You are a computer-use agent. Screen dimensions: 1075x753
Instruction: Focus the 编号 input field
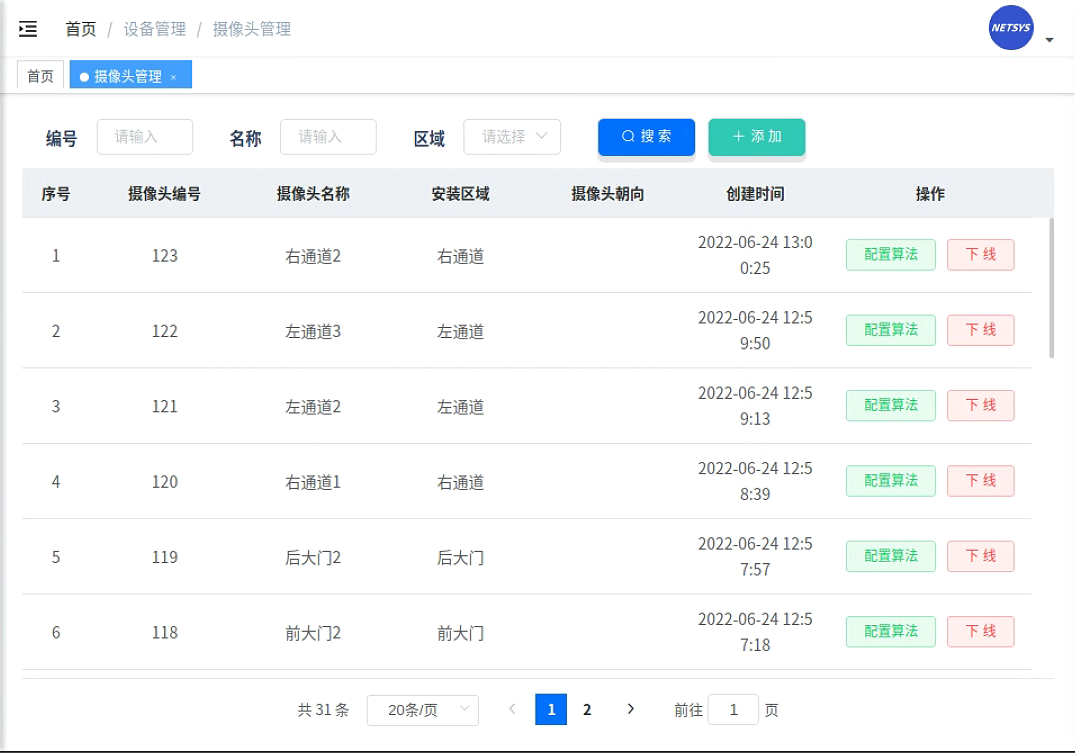(145, 137)
